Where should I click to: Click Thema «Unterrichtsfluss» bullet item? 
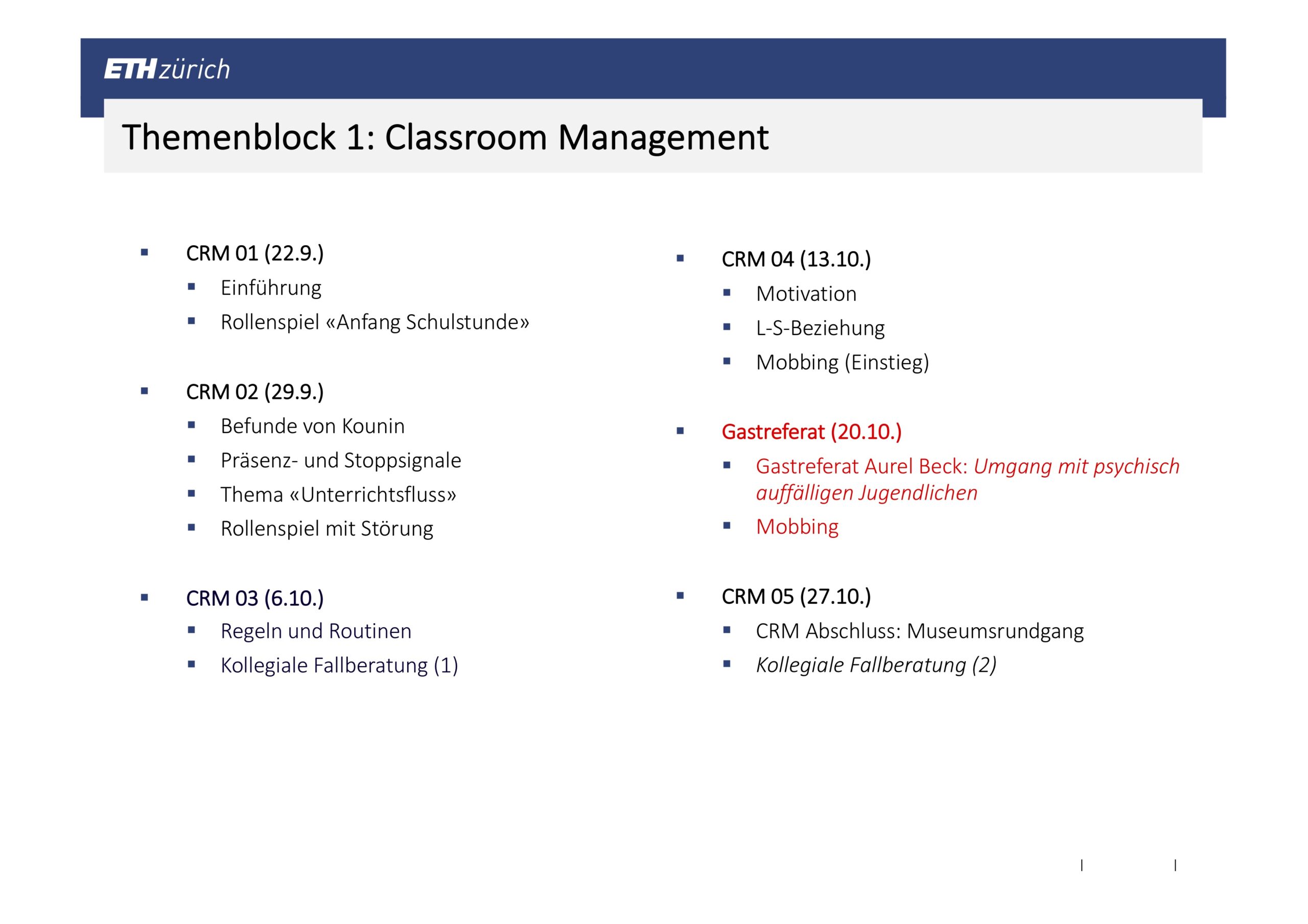click(338, 494)
